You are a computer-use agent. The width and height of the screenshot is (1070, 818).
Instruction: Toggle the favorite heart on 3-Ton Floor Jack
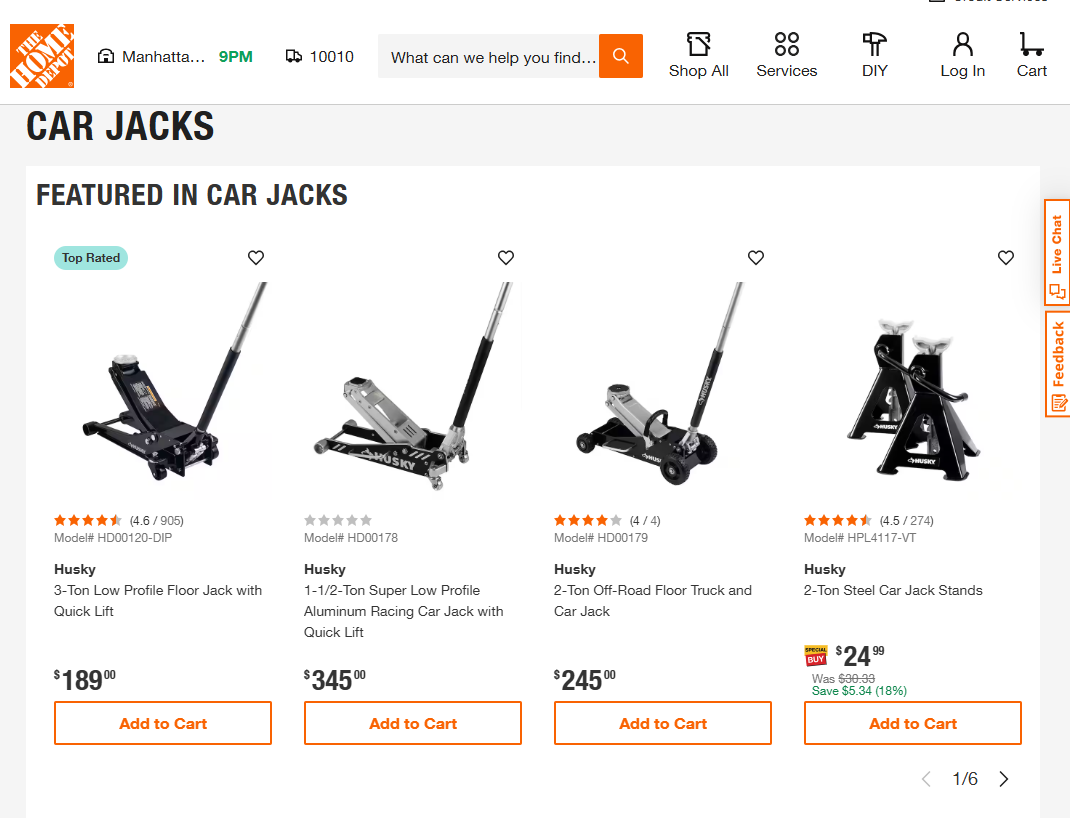pos(255,257)
